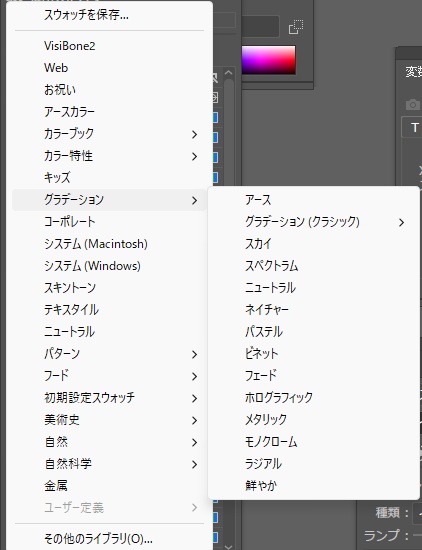Image resolution: width=422 pixels, height=550 pixels.
Task: Expand the 自然科学 submenu
Action: [109, 464]
